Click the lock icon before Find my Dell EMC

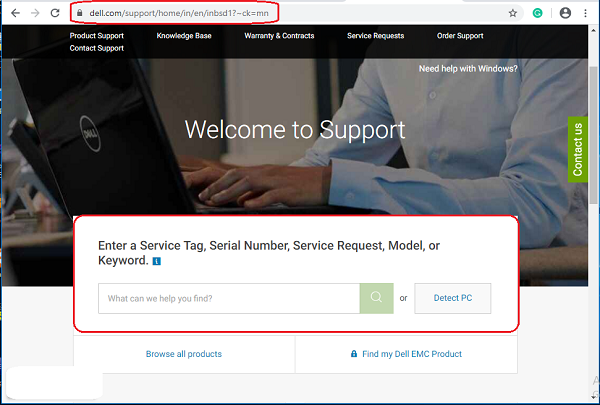(354, 354)
